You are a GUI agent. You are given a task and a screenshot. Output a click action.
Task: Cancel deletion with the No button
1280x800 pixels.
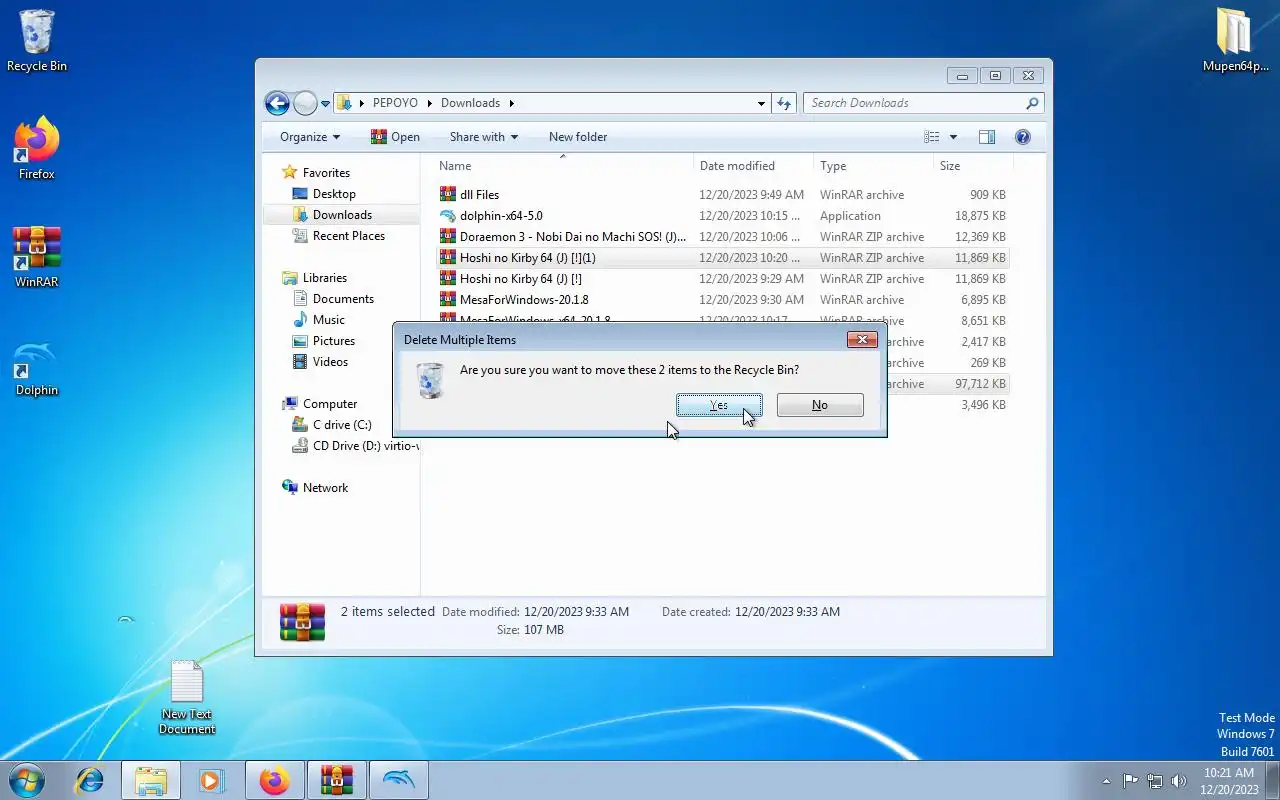[x=820, y=405]
